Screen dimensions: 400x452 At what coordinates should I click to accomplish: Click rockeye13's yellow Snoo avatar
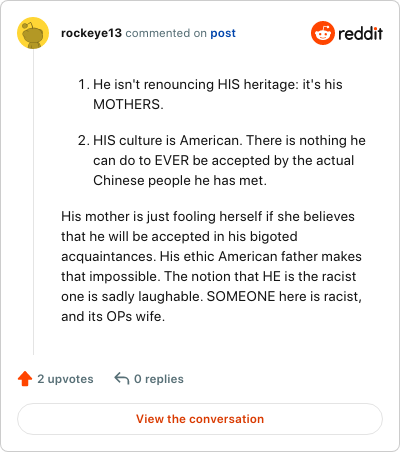coord(33,33)
